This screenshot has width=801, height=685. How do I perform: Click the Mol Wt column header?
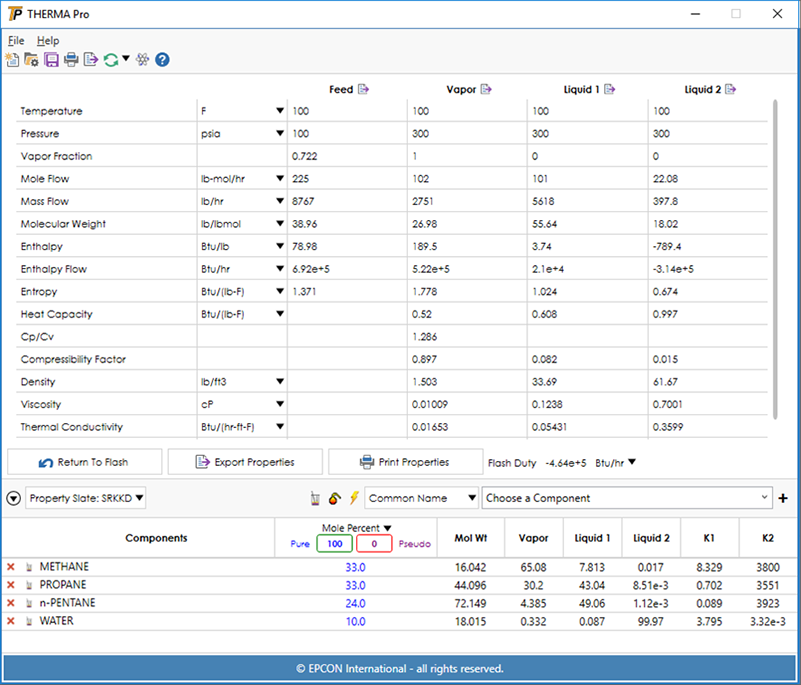pos(470,538)
